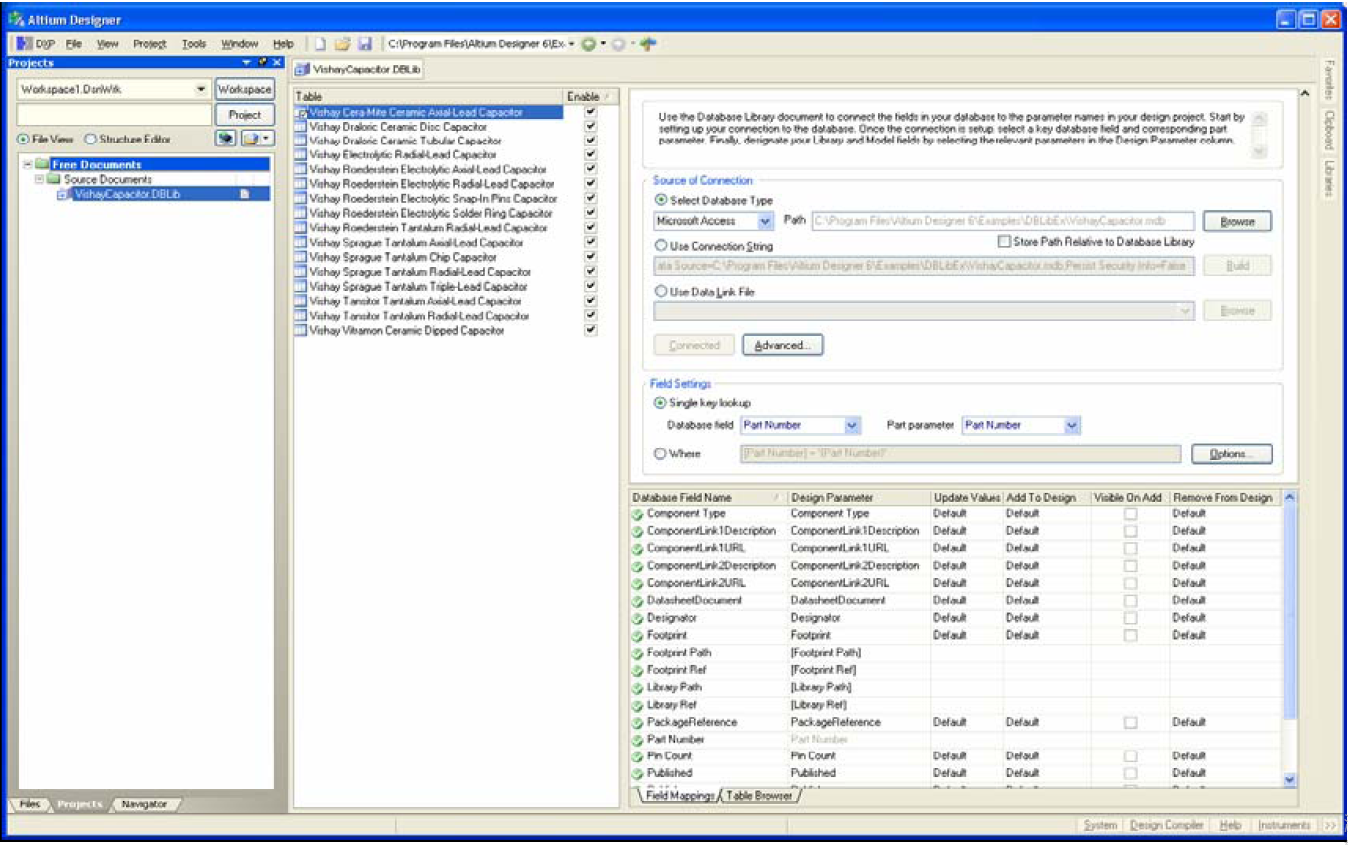Close the Projects panel
The height and width of the screenshot is (845, 1348).
pos(277,62)
